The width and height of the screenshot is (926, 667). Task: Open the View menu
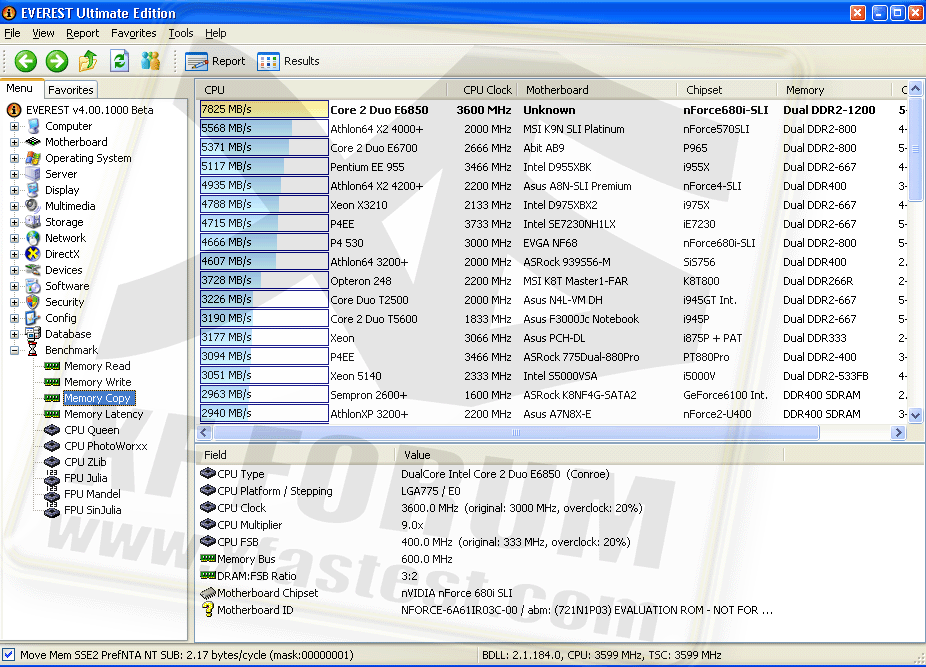(43, 33)
